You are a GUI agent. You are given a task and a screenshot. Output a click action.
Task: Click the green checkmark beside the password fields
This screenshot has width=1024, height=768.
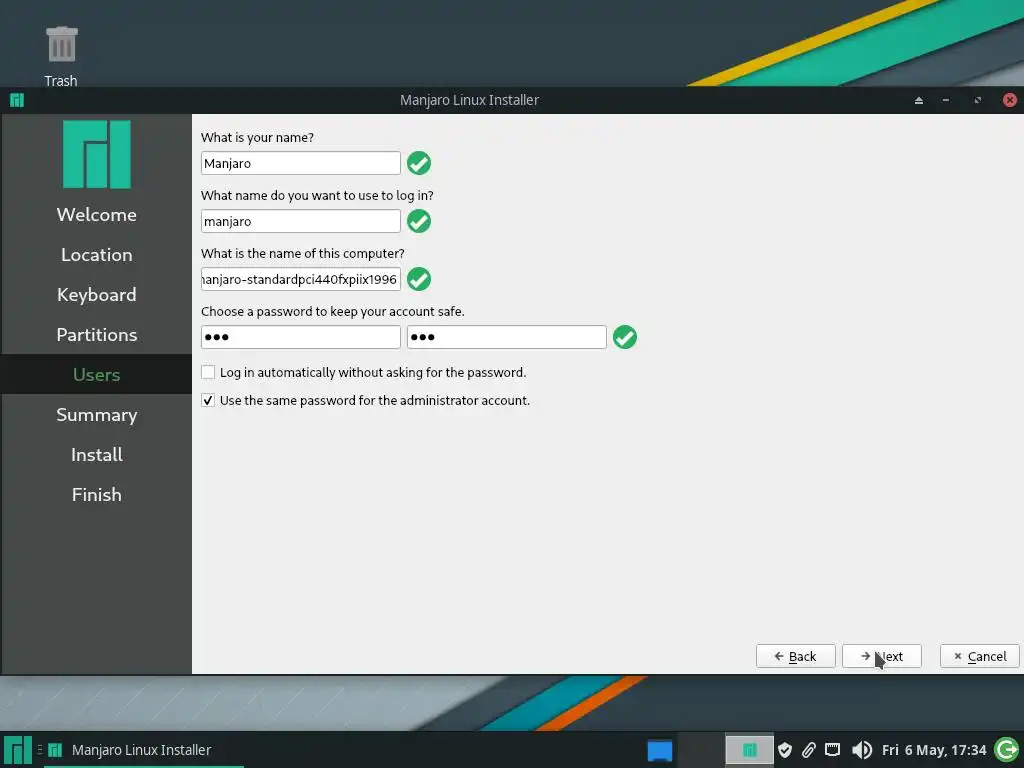pyautogui.click(x=624, y=337)
